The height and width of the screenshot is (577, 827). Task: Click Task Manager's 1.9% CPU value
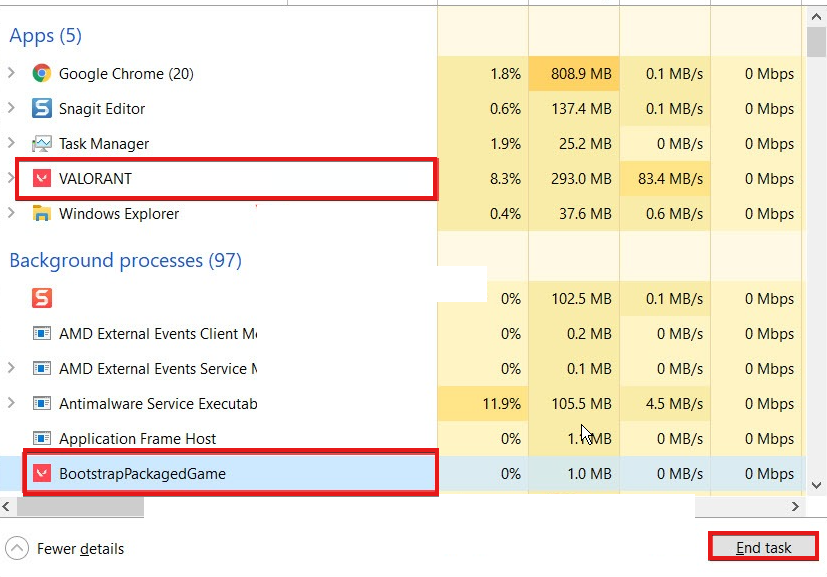pos(505,143)
